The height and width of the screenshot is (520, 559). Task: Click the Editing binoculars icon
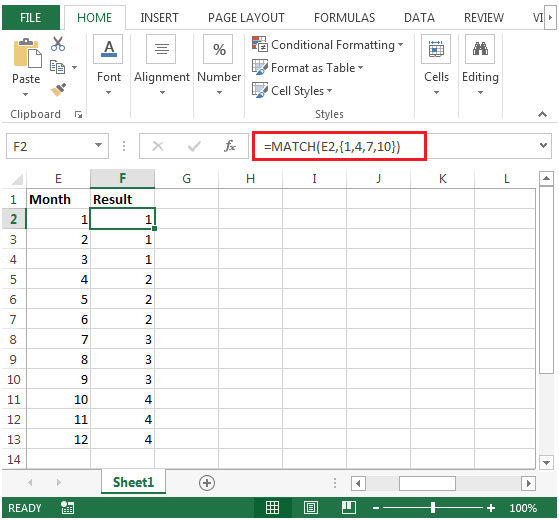pos(480,49)
